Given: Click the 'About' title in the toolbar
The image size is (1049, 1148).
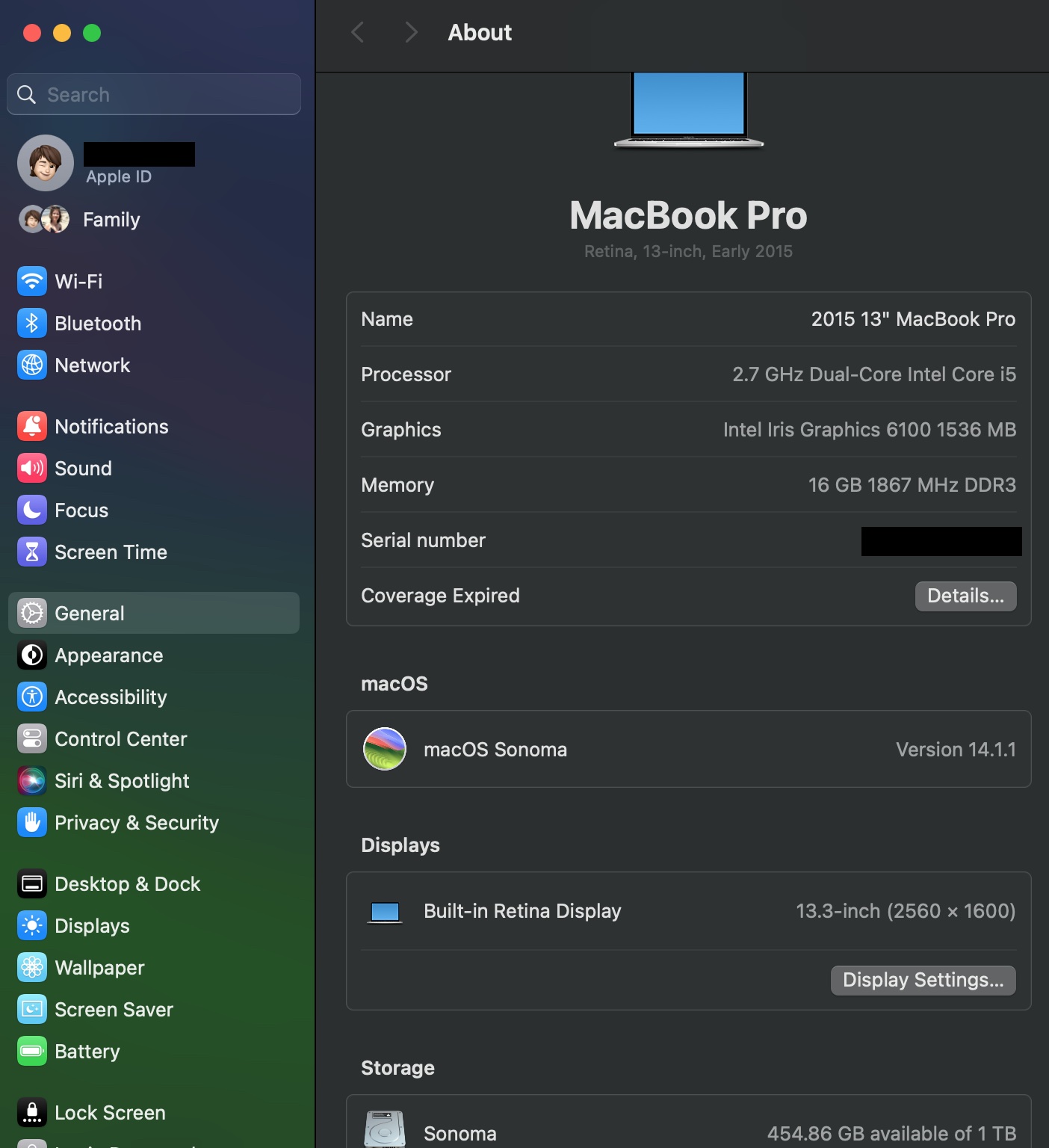Looking at the screenshot, I should (480, 32).
